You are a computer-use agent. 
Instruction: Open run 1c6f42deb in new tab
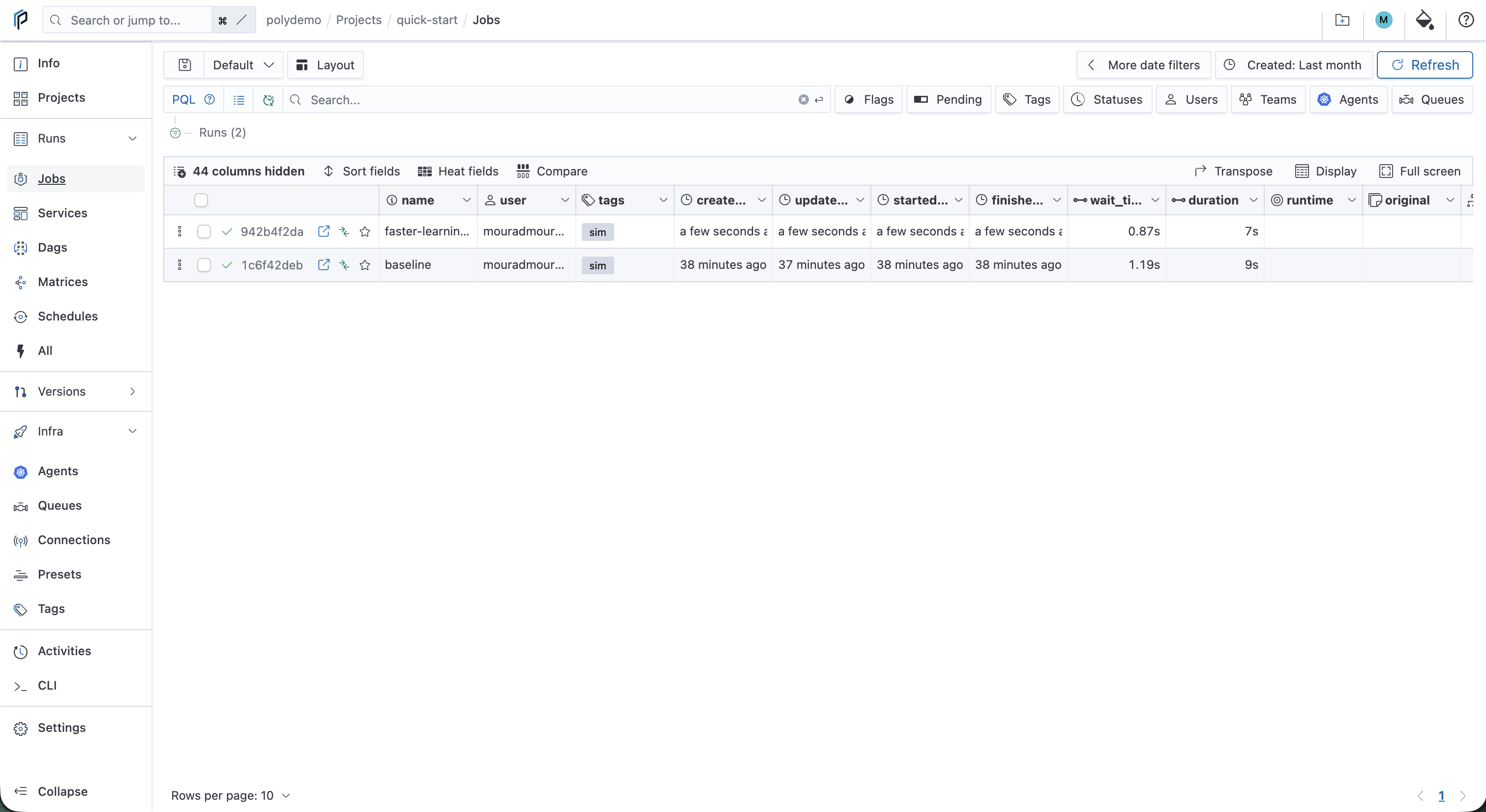point(324,265)
